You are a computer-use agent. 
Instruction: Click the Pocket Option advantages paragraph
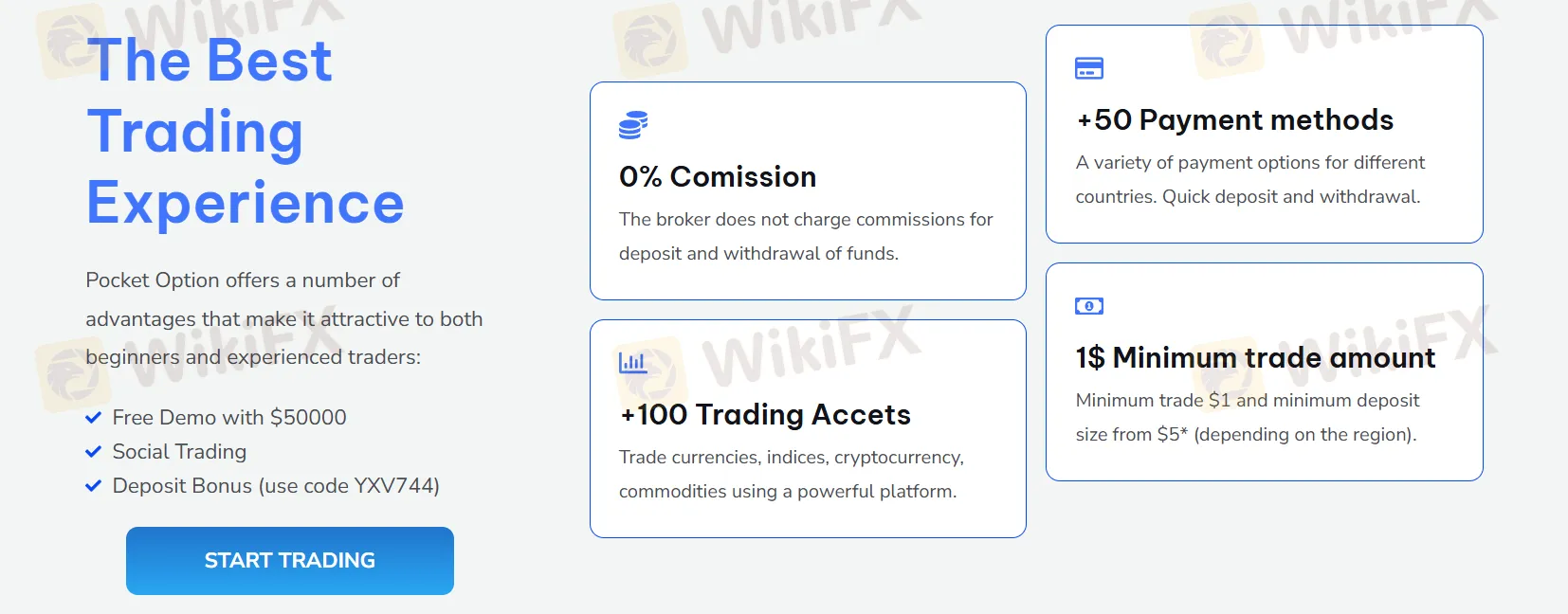pos(284,319)
